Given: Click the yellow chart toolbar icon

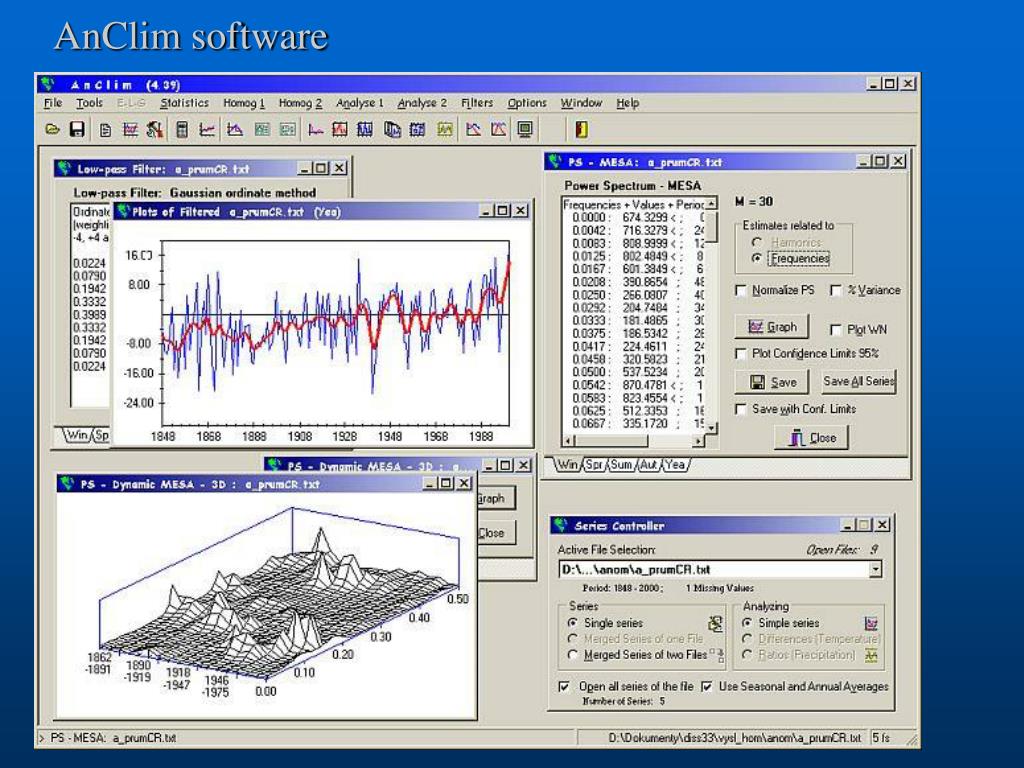Looking at the screenshot, I should [x=445, y=130].
